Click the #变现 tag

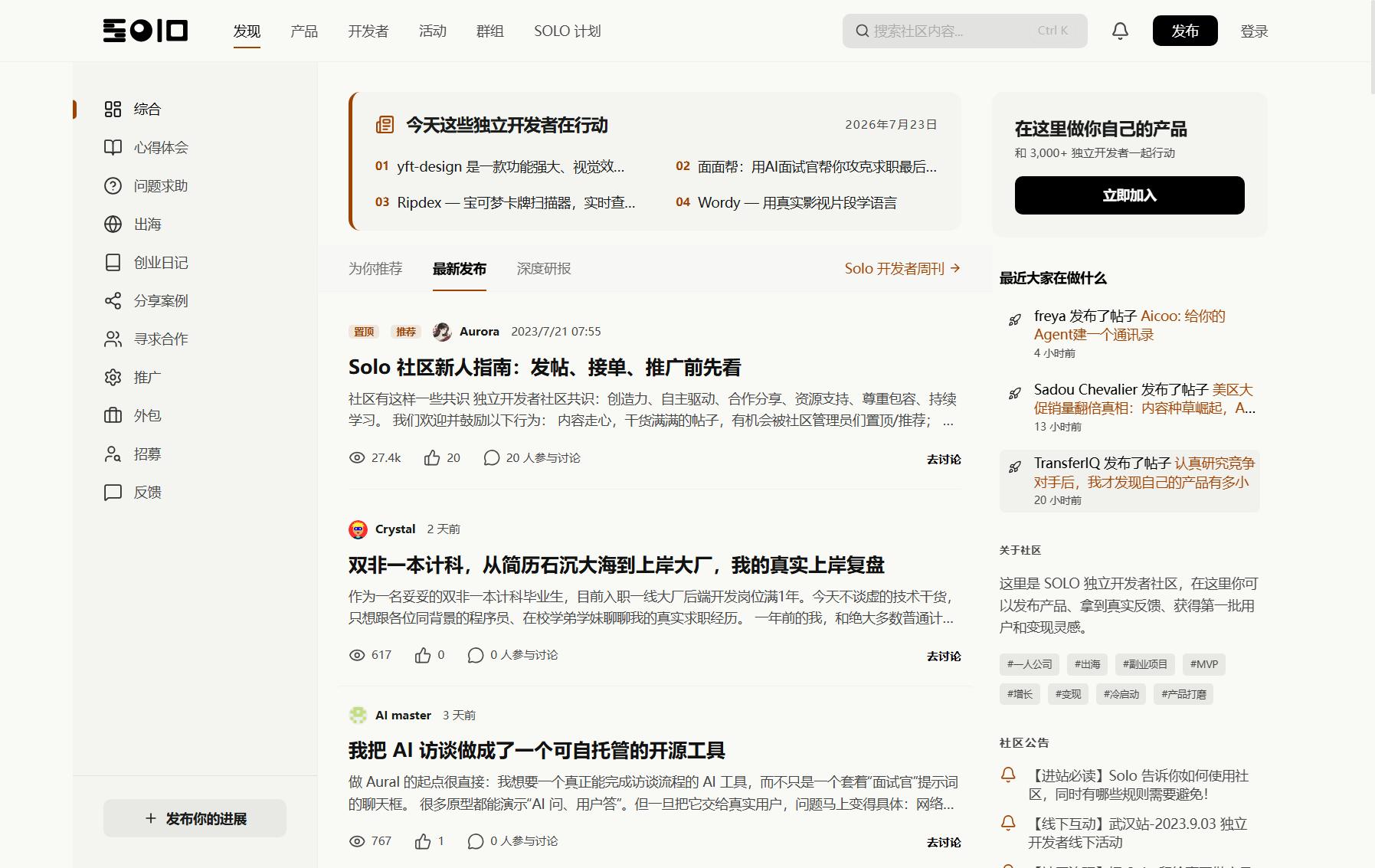point(1068,694)
